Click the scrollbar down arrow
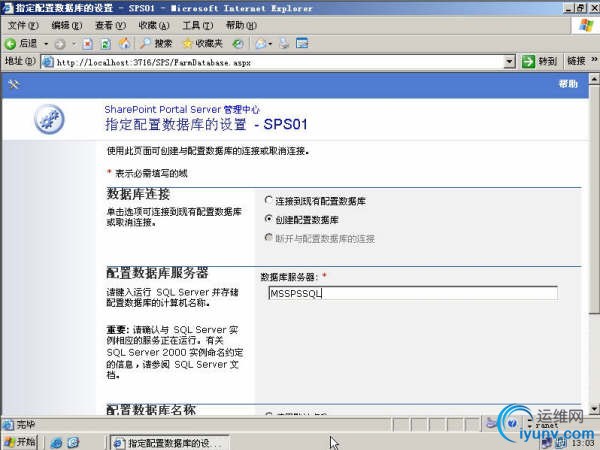The height and width of the screenshot is (450, 600). tap(594, 409)
